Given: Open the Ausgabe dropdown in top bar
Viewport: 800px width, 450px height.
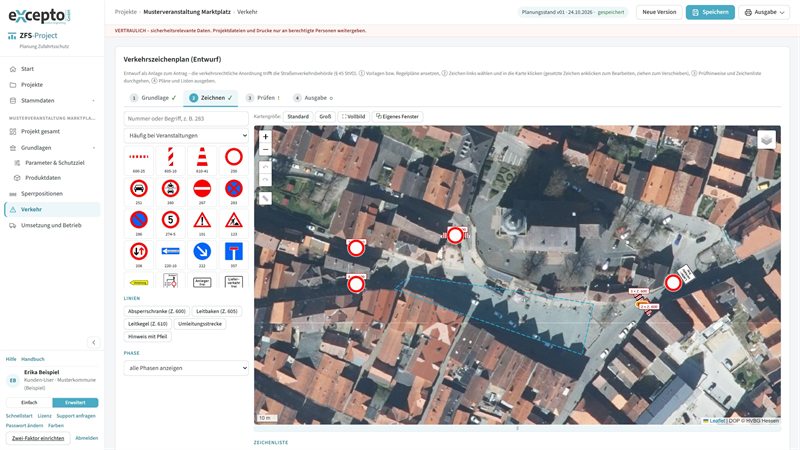Looking at the screenshot, I should pyautogui.click(x=764, y=12).
